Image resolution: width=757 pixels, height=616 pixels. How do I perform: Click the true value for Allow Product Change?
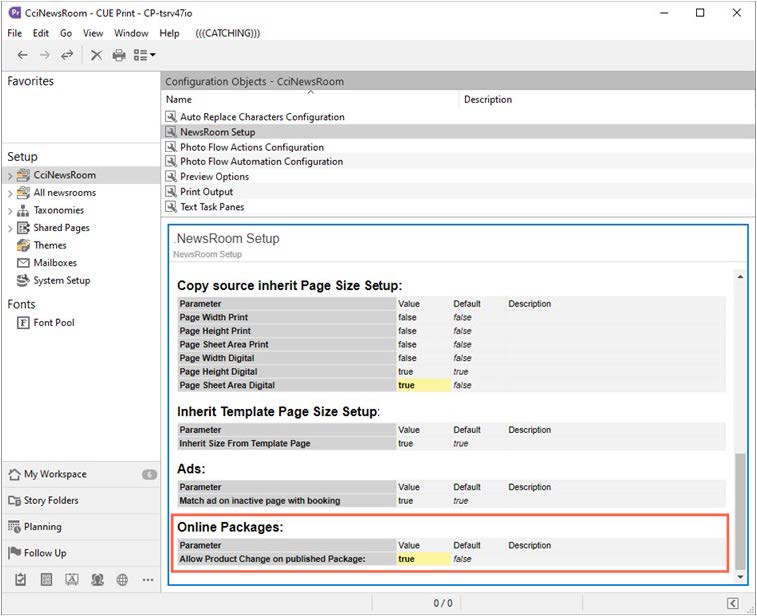click(407, 559)
